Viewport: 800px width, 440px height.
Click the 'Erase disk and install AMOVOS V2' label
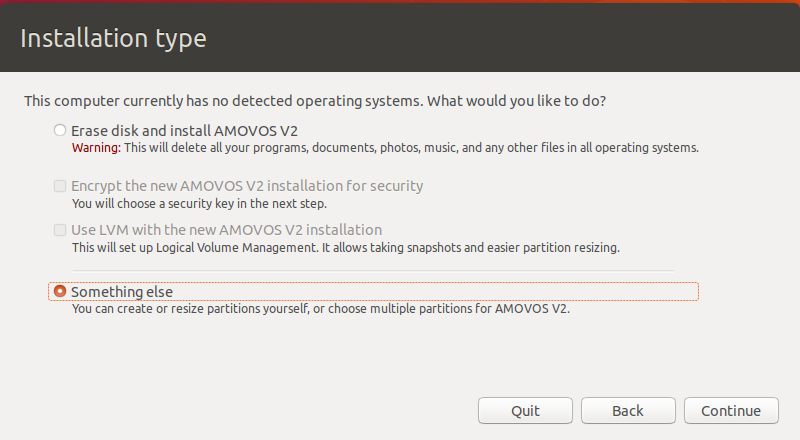click(x=184, y=131)
